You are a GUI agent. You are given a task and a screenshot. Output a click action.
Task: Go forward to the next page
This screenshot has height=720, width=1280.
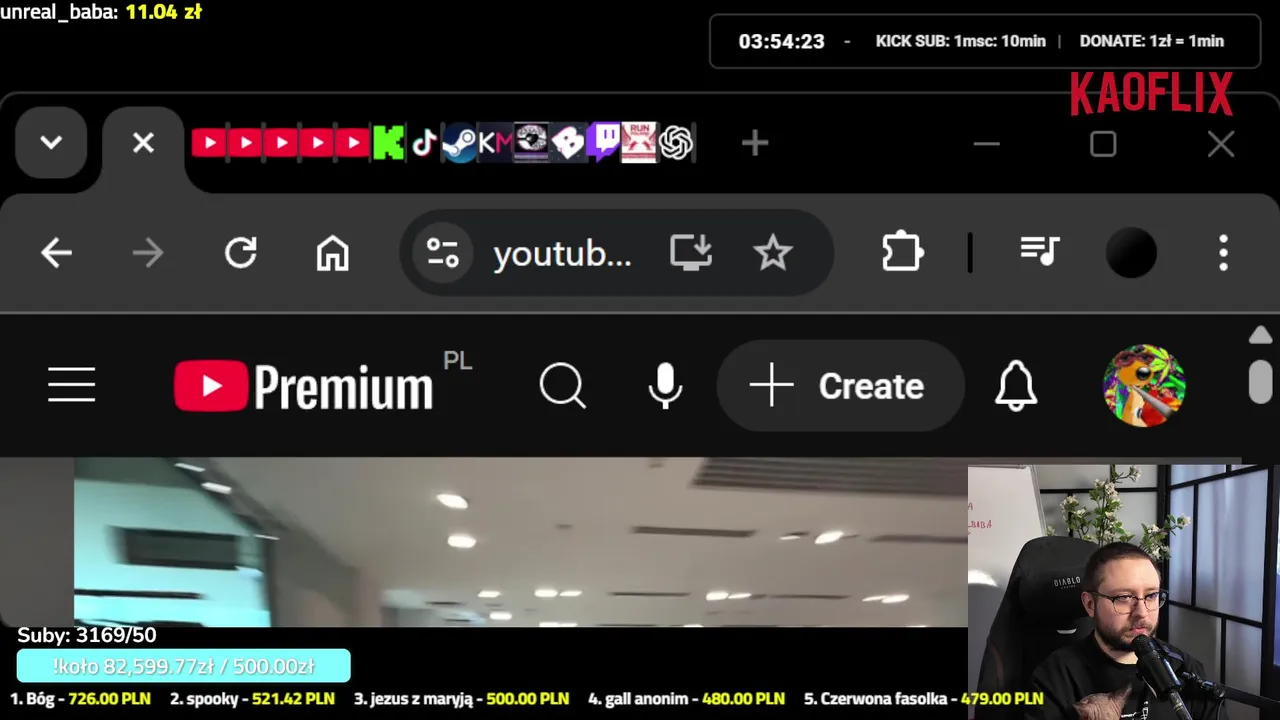148,253
